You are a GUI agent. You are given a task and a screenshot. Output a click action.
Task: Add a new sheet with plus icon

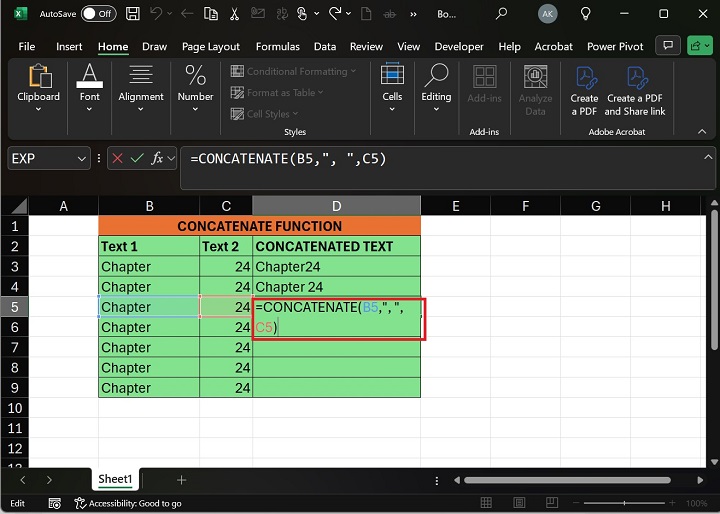(181, 480)
